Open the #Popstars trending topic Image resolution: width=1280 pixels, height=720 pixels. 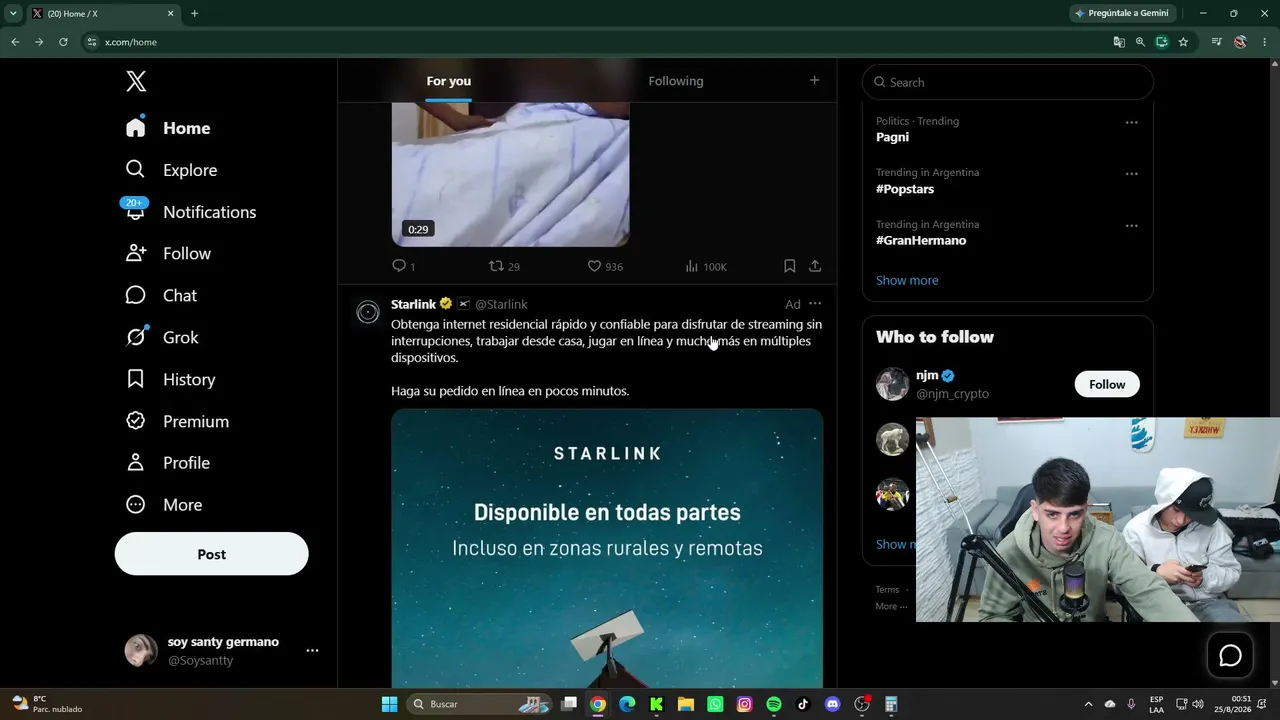(905, 189)
